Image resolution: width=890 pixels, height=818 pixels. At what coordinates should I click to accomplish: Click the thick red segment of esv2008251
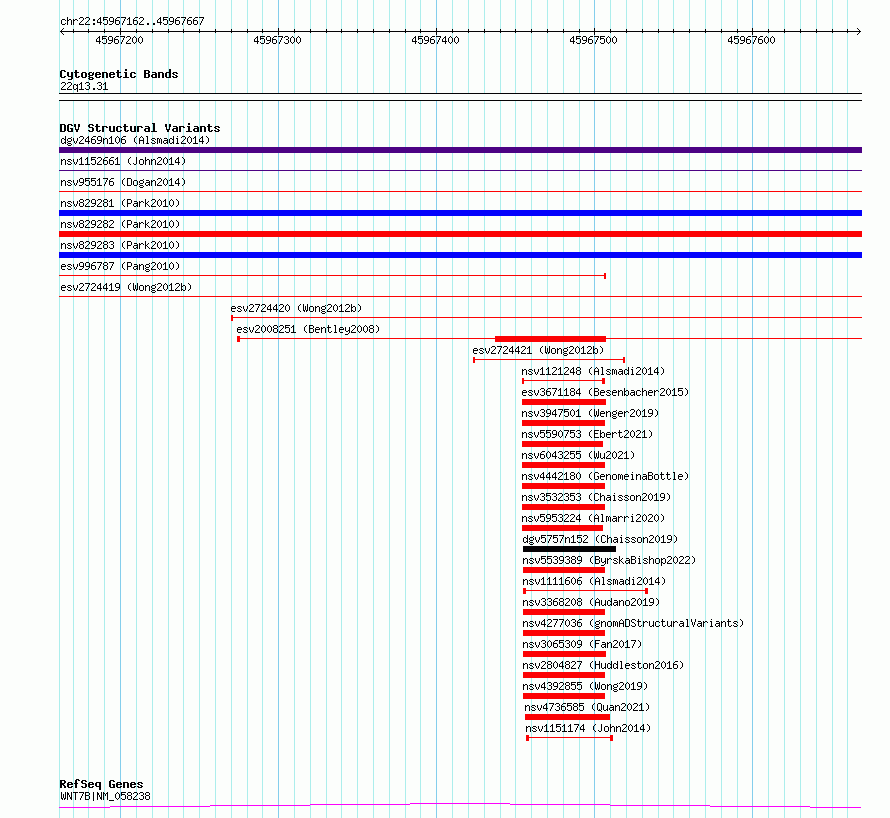[x=551, y=339]
